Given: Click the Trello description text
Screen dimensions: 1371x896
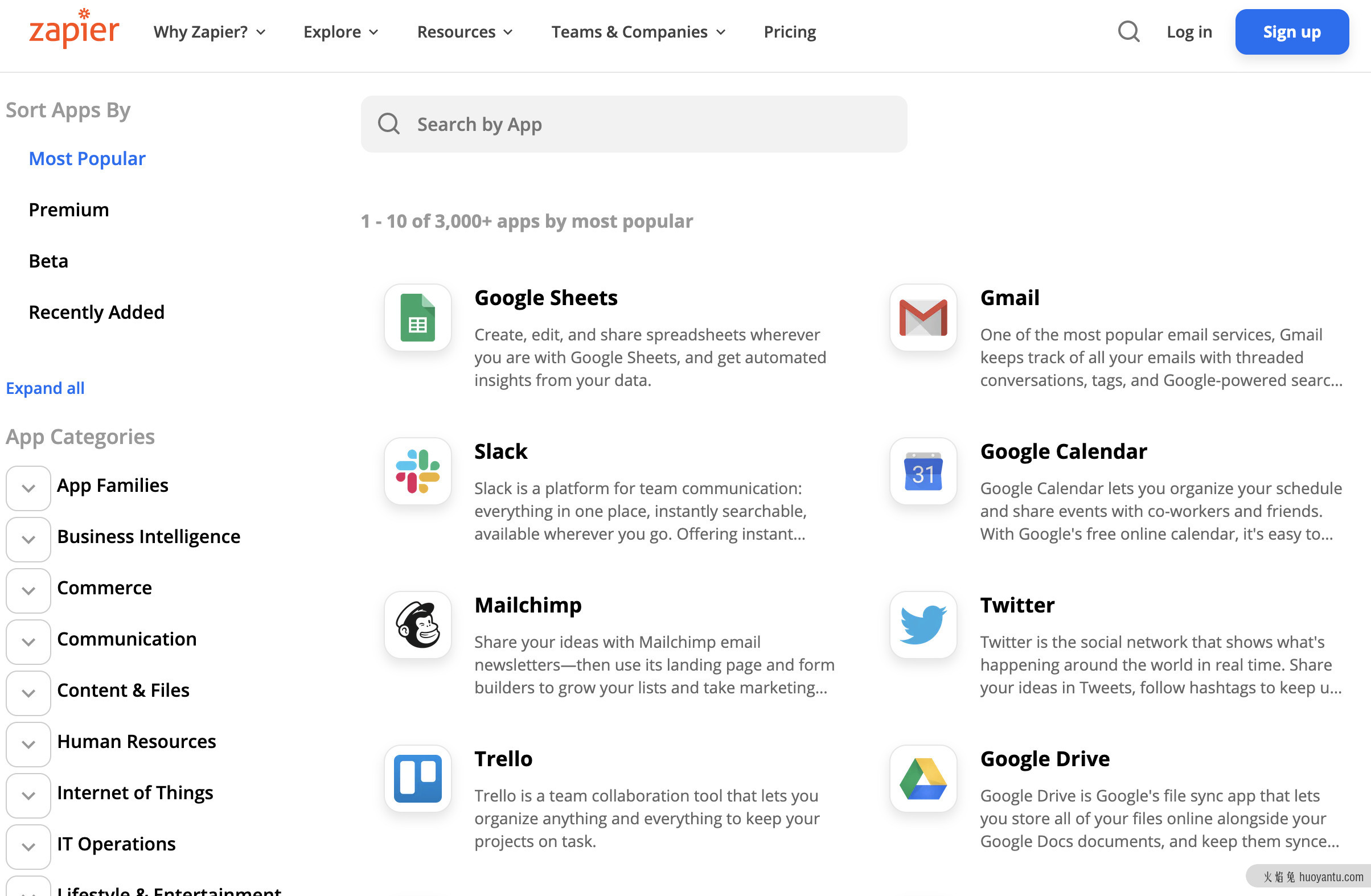Looking at the screenshot, I should 646,818.
